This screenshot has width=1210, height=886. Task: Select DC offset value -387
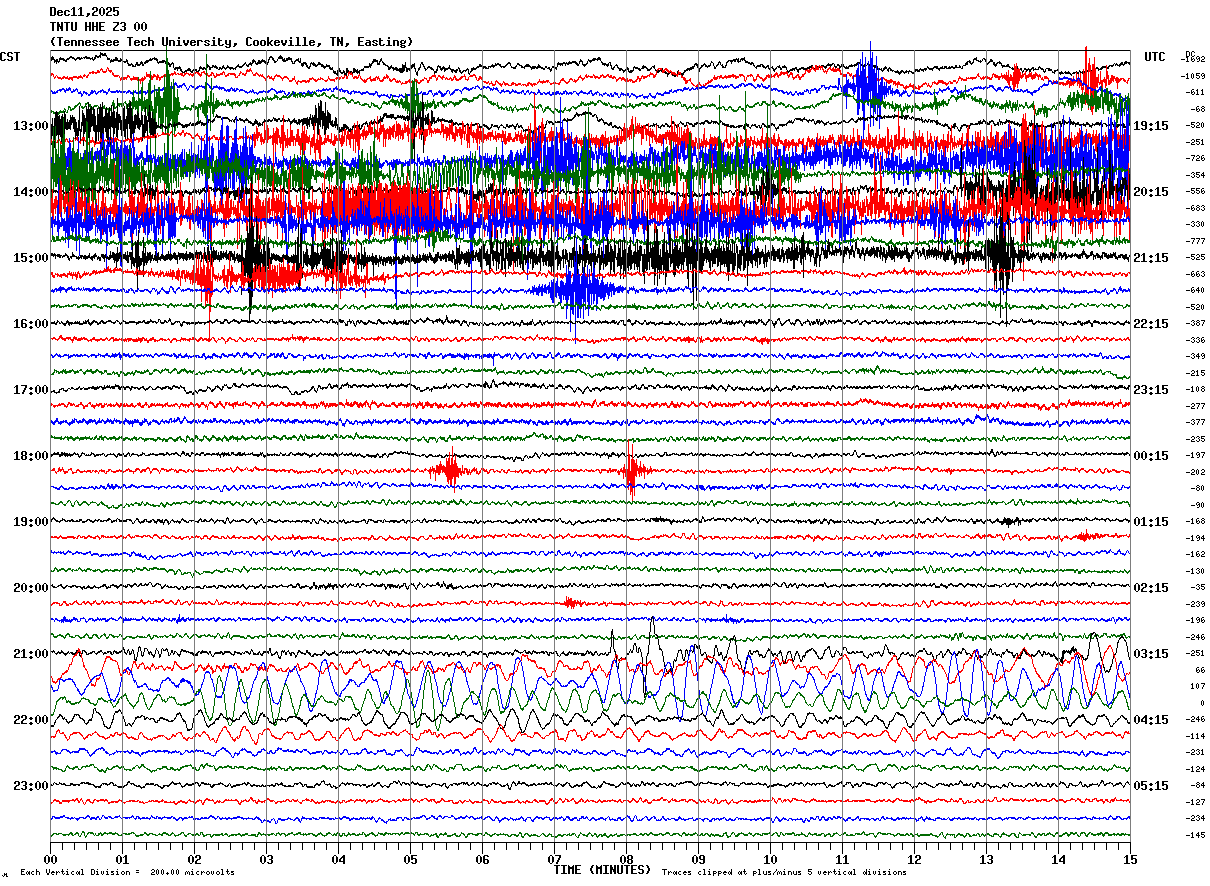coord(1195,323)
